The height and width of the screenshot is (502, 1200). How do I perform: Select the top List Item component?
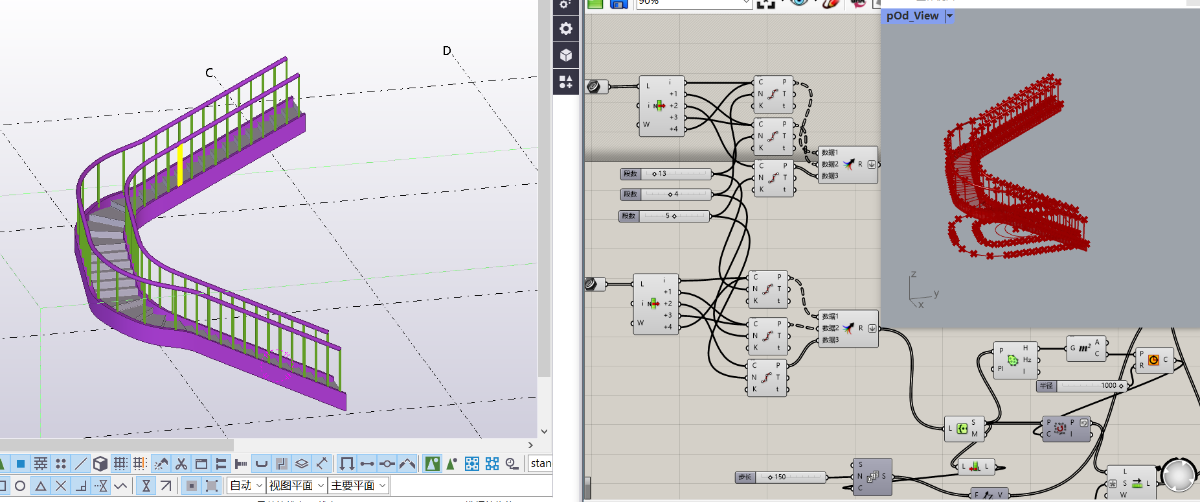[x=660, y=104]
